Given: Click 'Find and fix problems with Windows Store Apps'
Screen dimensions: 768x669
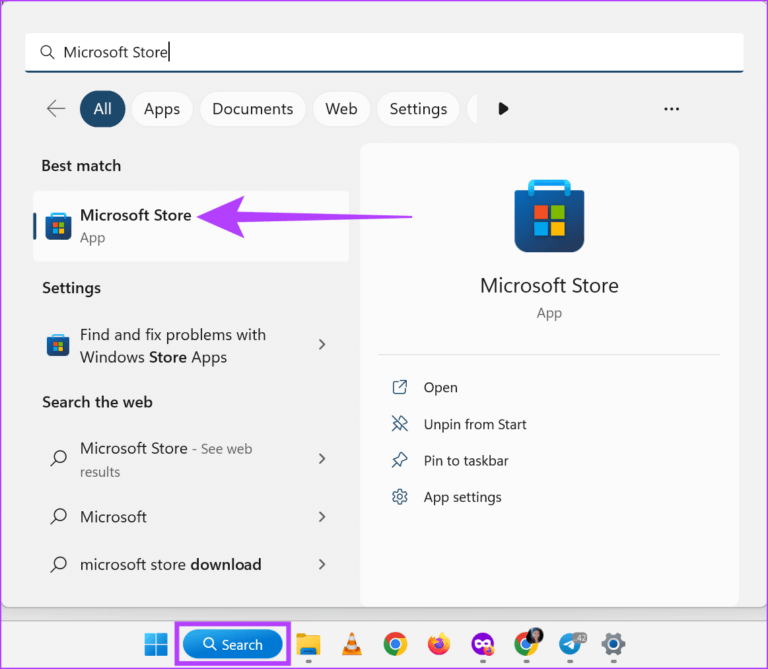Looking at the screenshot, I should click(x=173, y=346).
